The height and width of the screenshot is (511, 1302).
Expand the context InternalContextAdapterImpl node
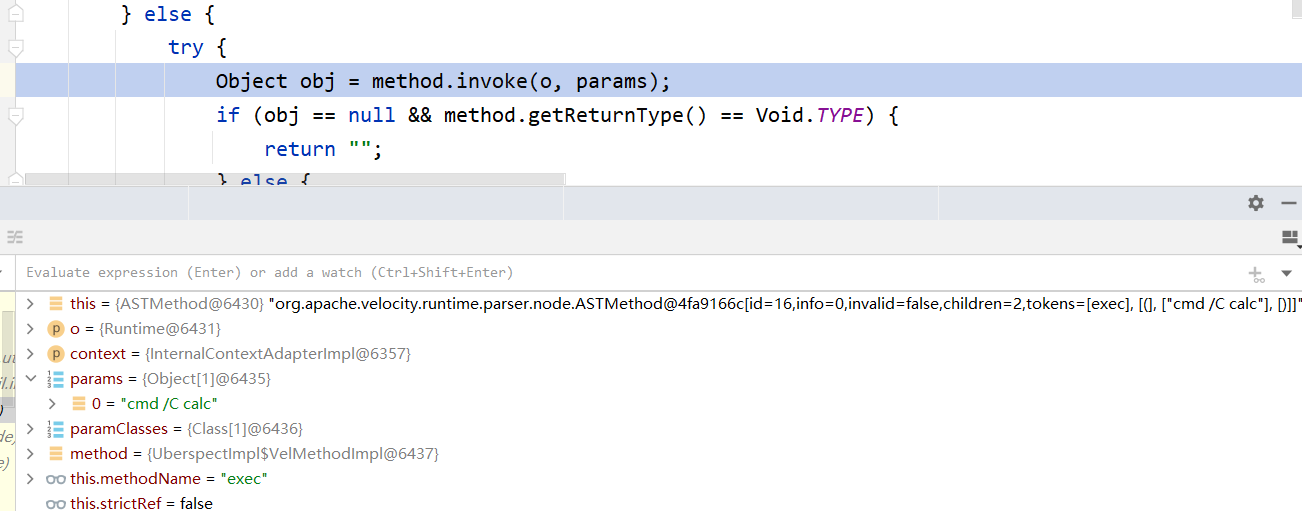point(30,354)
